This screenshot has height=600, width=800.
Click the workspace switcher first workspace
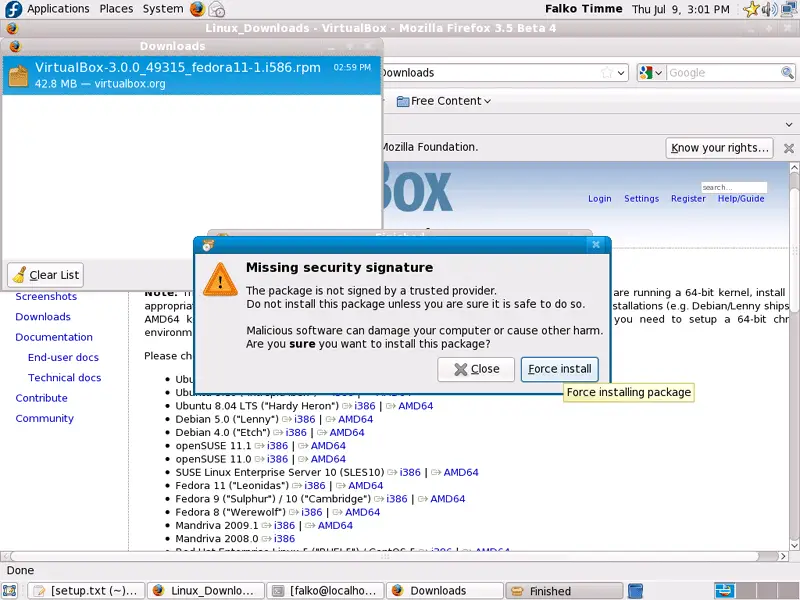[x=724, y=591]
